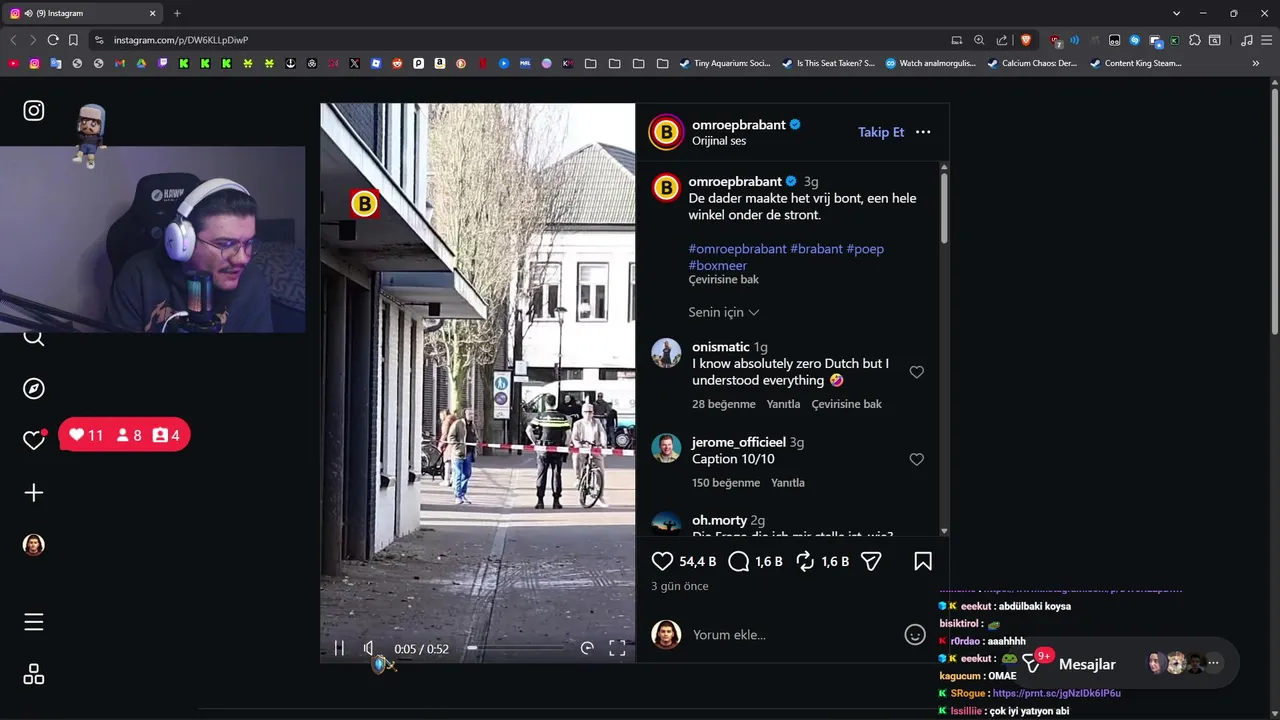Open omroepbrabant profile from post header

point(738,125)
